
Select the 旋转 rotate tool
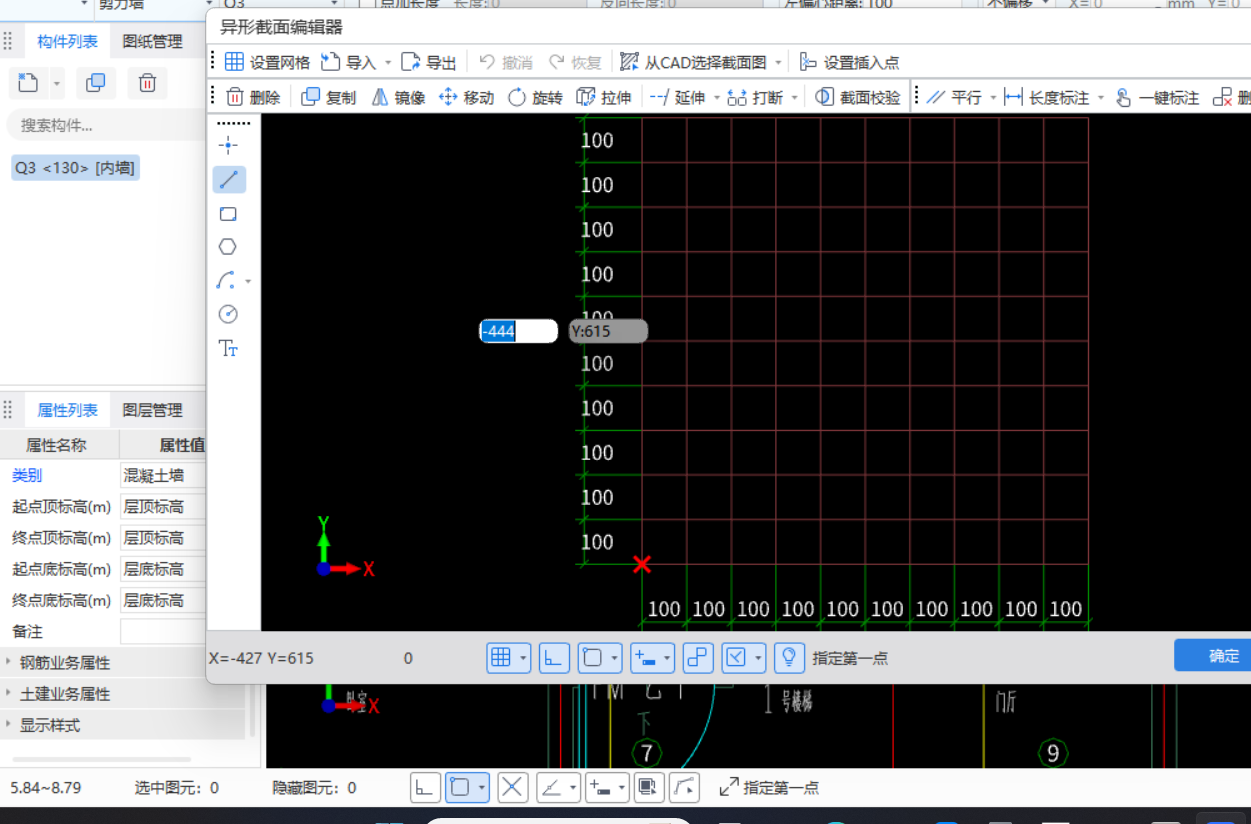pos(535,97)
